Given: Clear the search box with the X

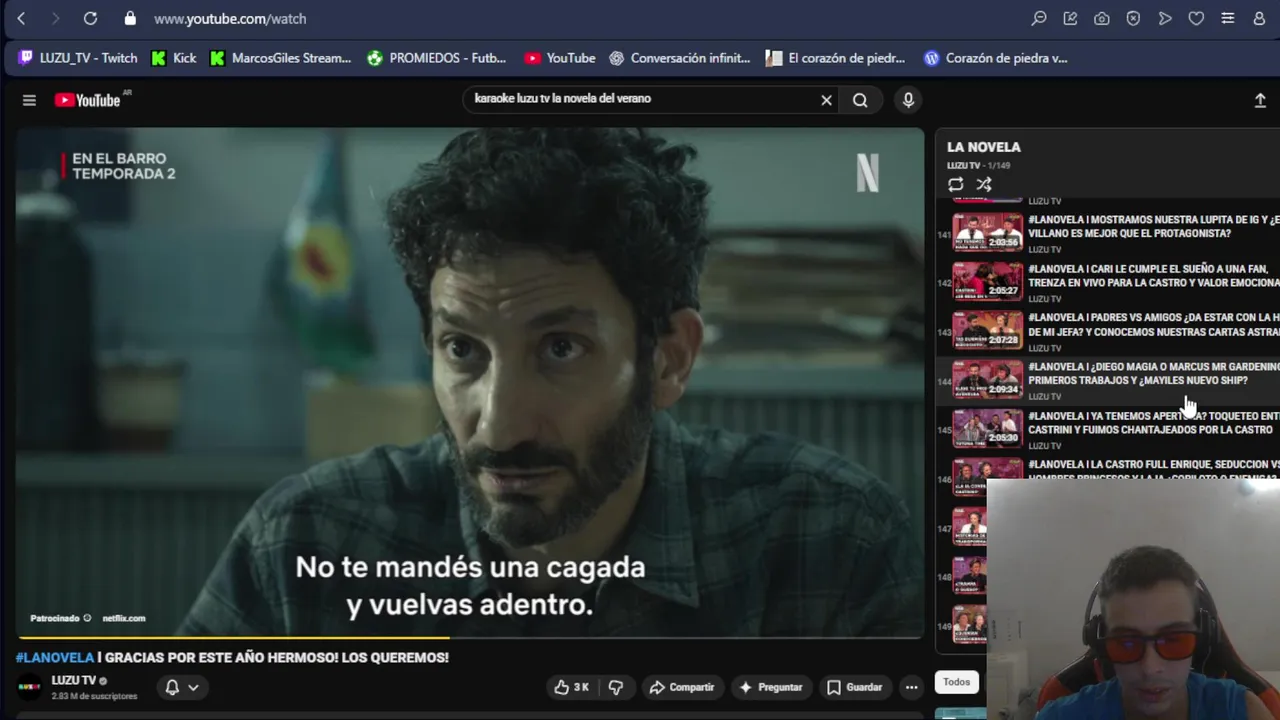Looking at the screenshot, I should pyautogui.click(x=826, y=100).
